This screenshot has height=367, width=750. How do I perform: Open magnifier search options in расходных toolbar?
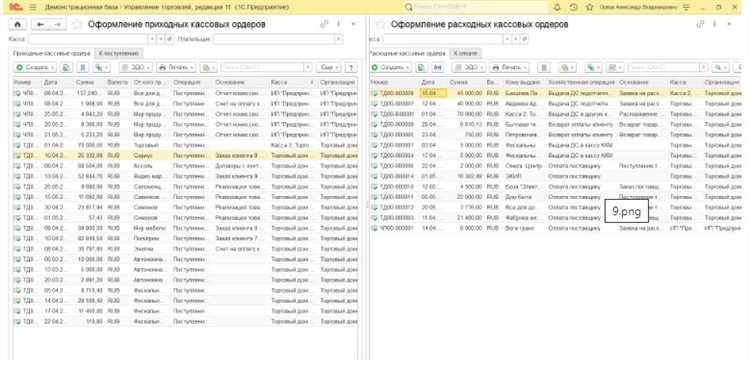coord(720,67)
